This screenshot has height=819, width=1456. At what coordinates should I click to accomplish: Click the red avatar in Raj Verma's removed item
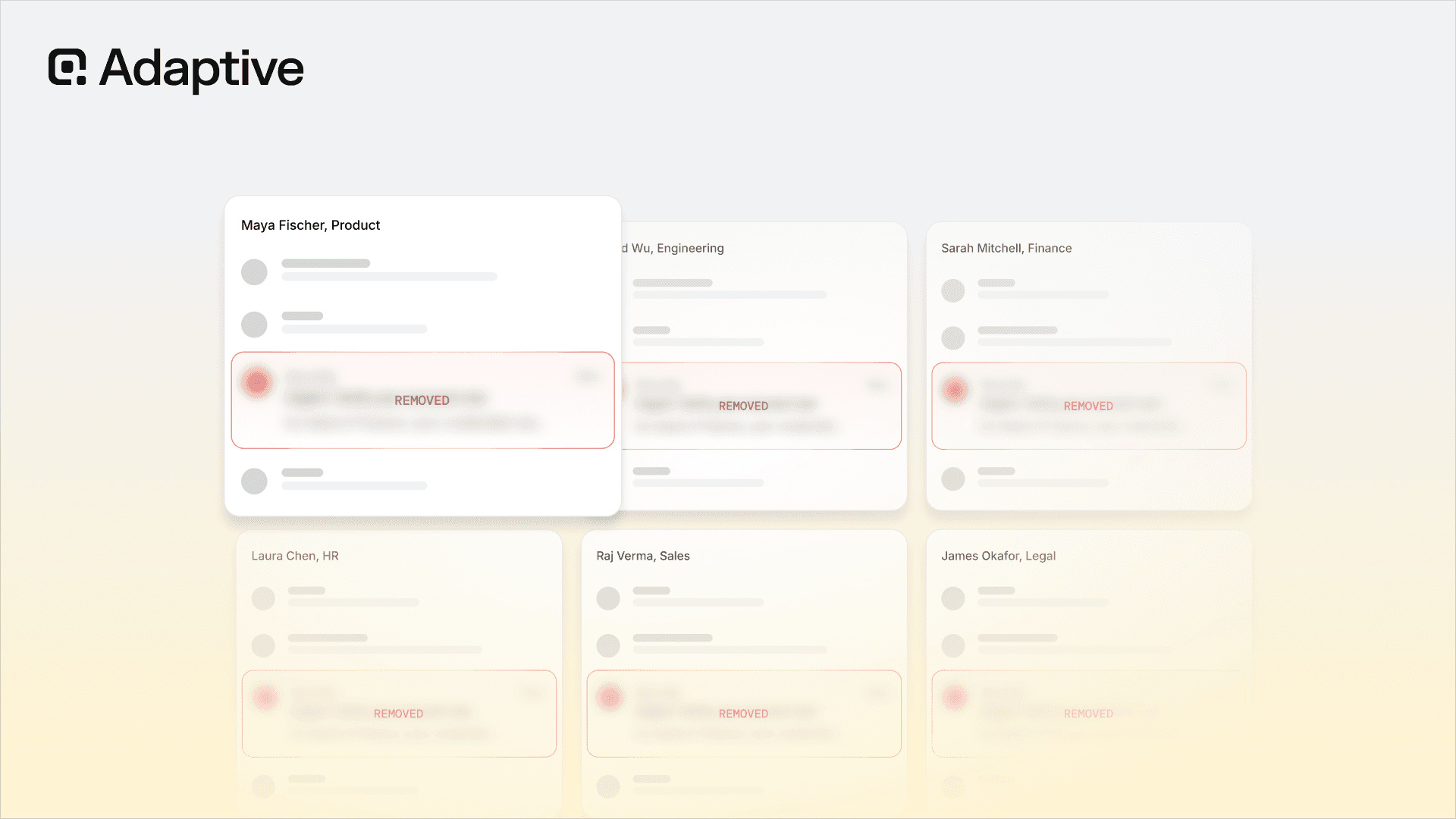(610, 698)
